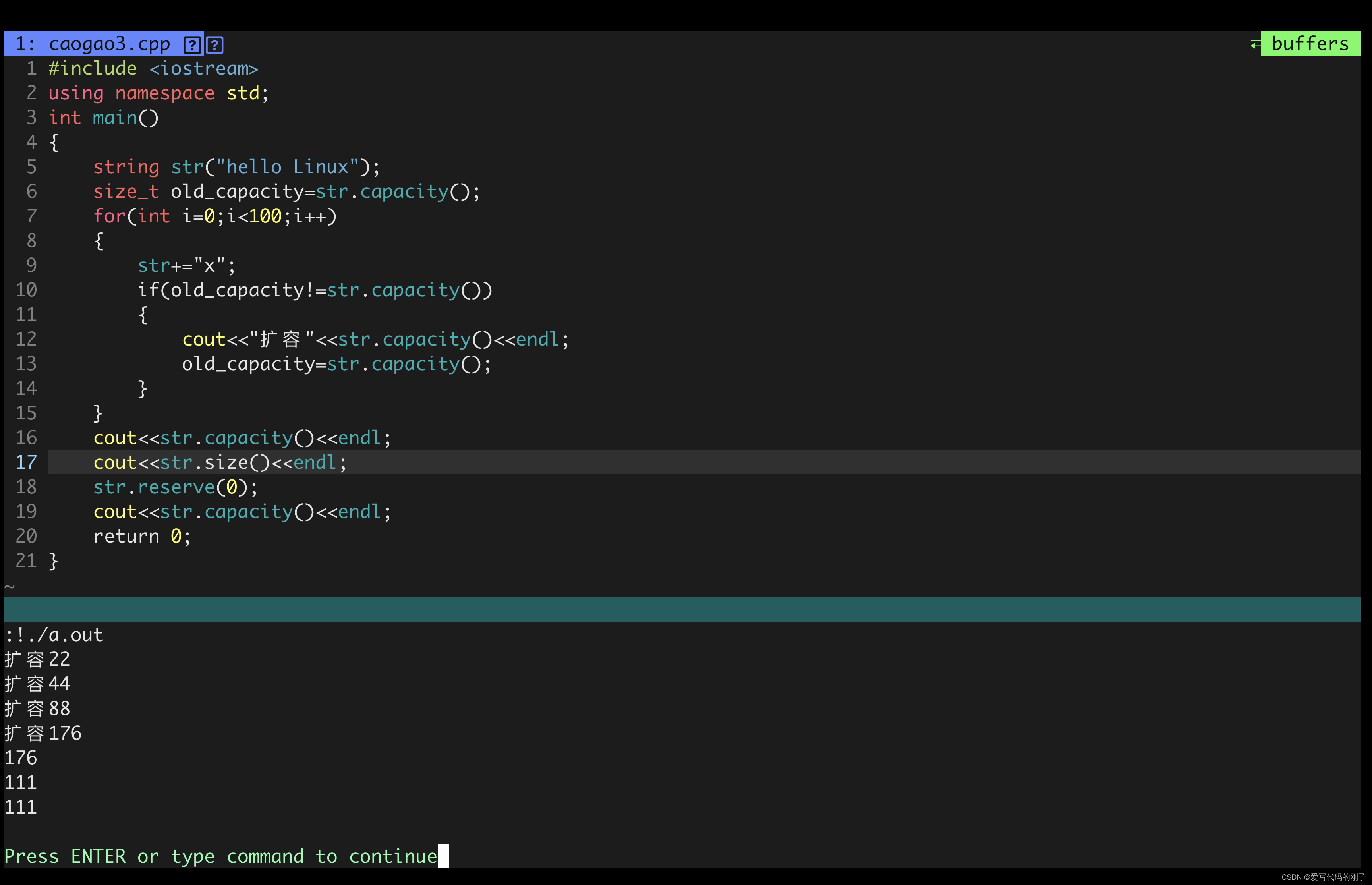
Task: Click closing brace on line 21
Action: (54, 561)
